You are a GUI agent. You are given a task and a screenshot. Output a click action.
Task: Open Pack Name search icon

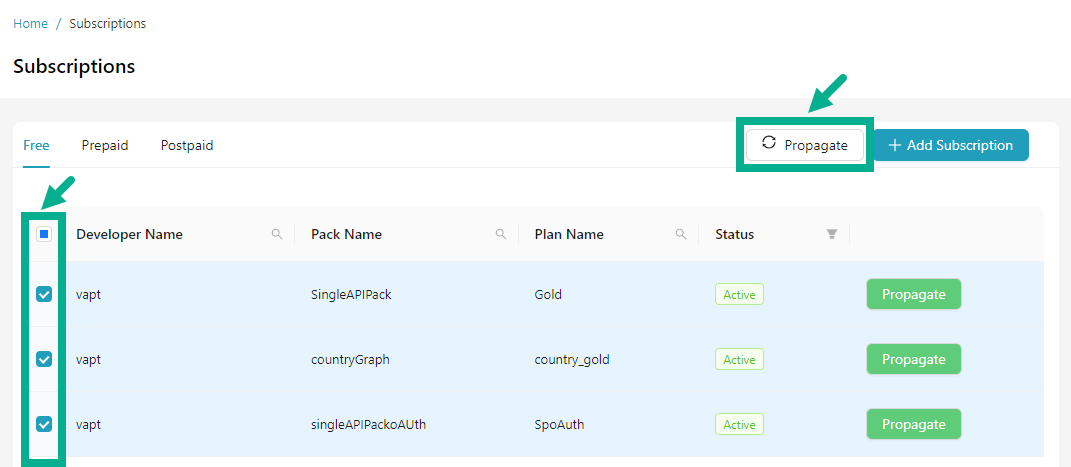(x=501, y=234)
